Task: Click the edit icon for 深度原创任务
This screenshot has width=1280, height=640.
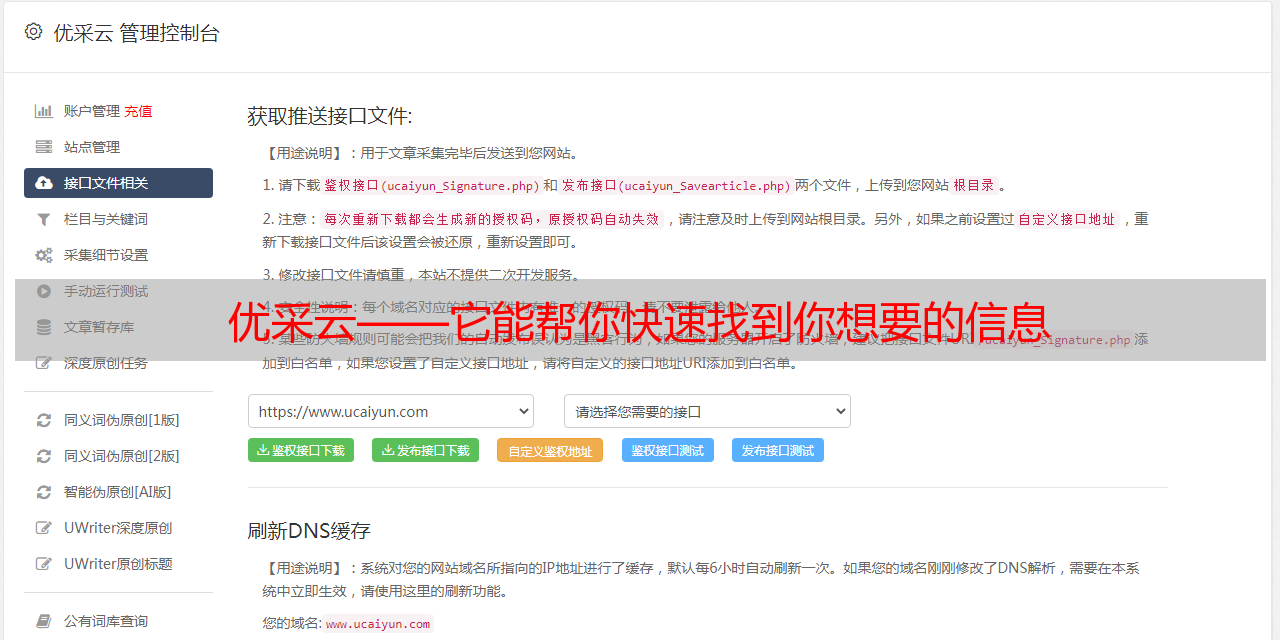Action: coord(44,363)
